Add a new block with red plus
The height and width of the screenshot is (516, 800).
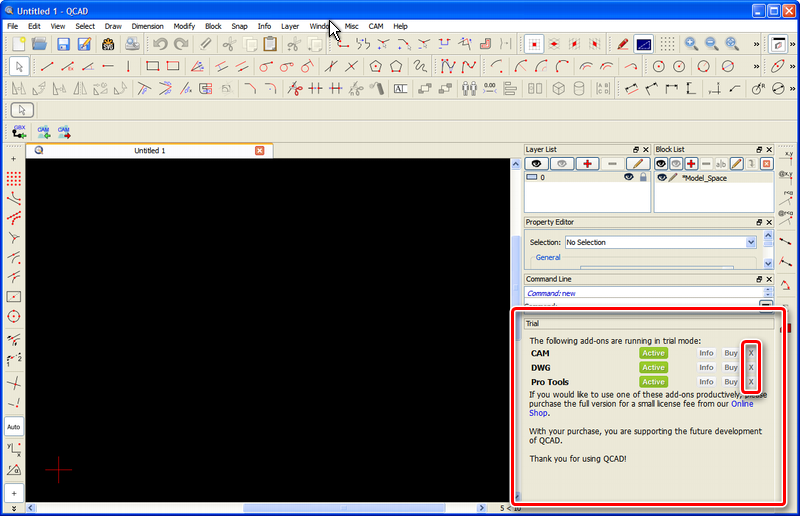coord(691,164)
